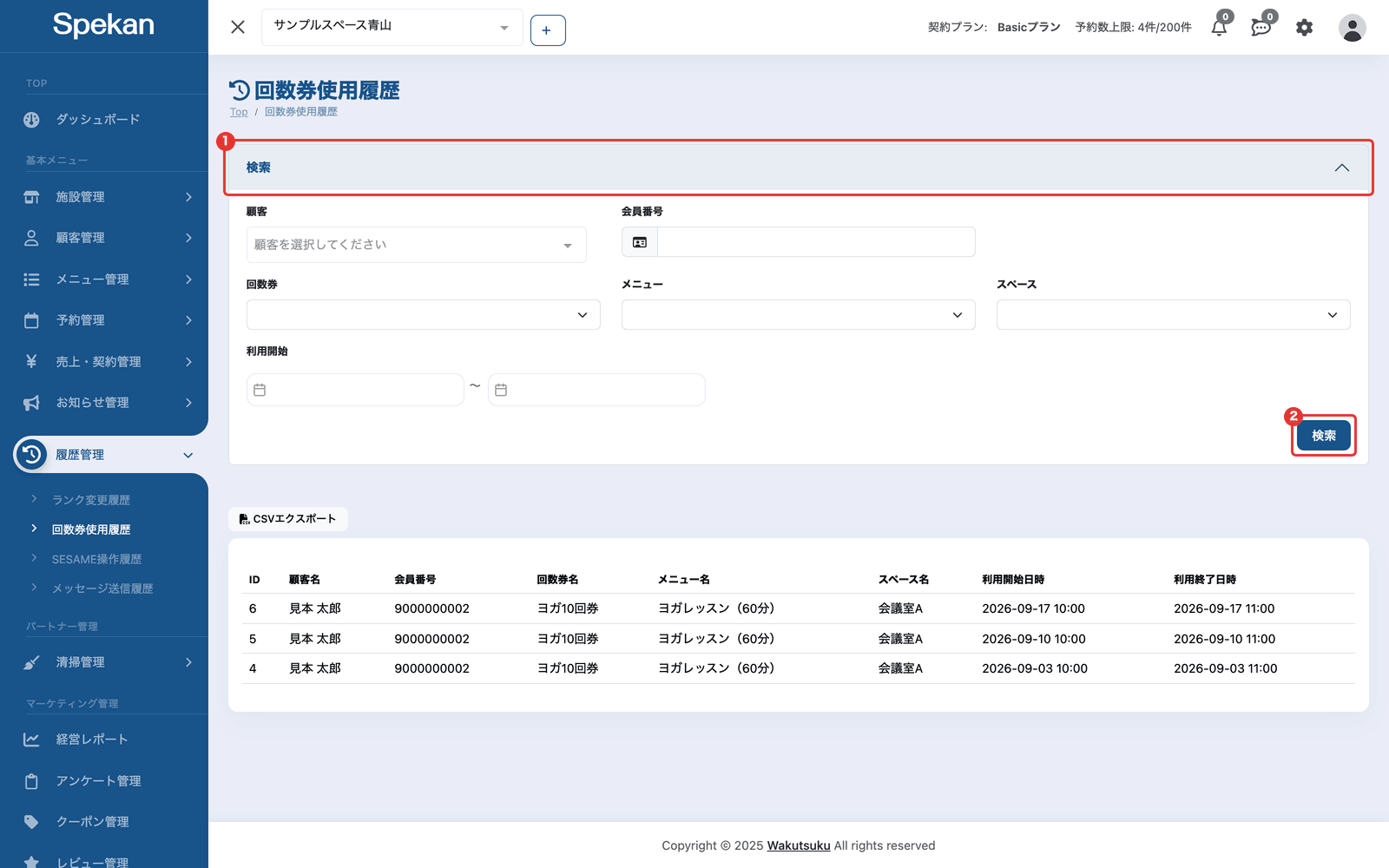Click the メニュー管理 list icon
Viewport: 1389px width, 868px height.
[x=31, y=279]
